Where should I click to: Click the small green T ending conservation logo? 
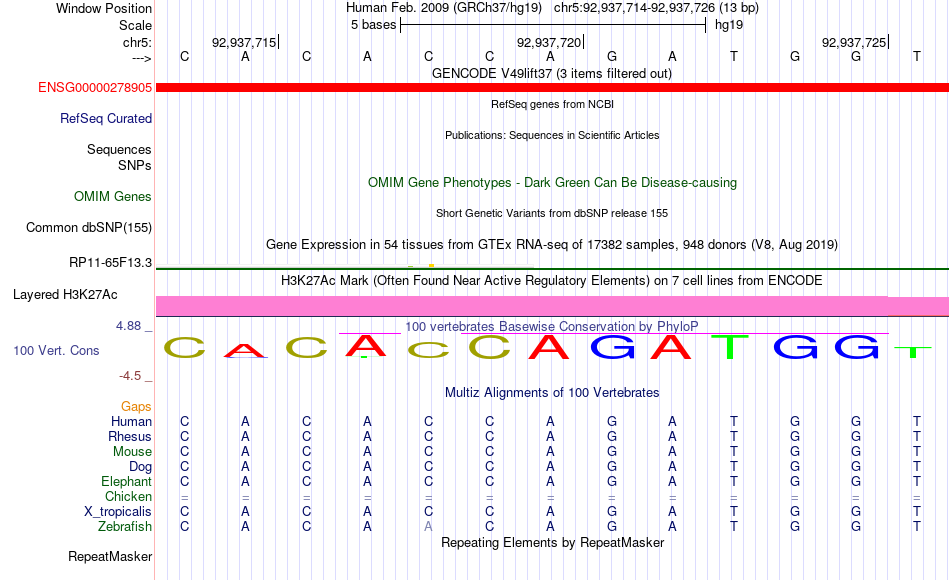[x=912, y=352]
